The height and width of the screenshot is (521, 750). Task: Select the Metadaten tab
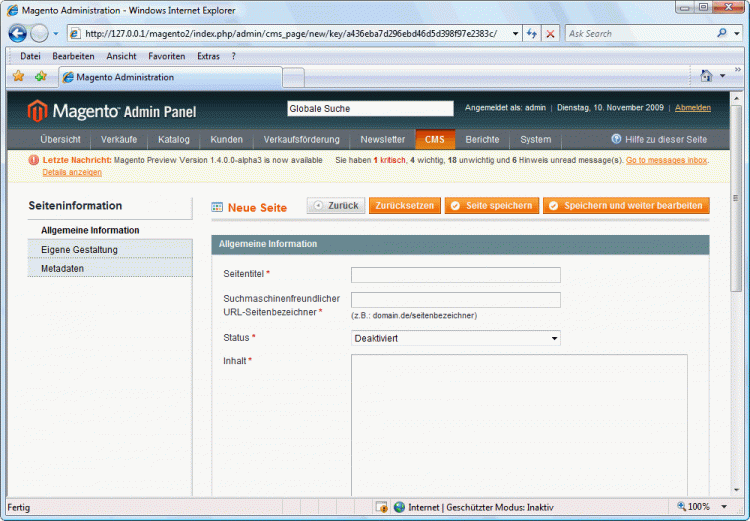point(62,269)
